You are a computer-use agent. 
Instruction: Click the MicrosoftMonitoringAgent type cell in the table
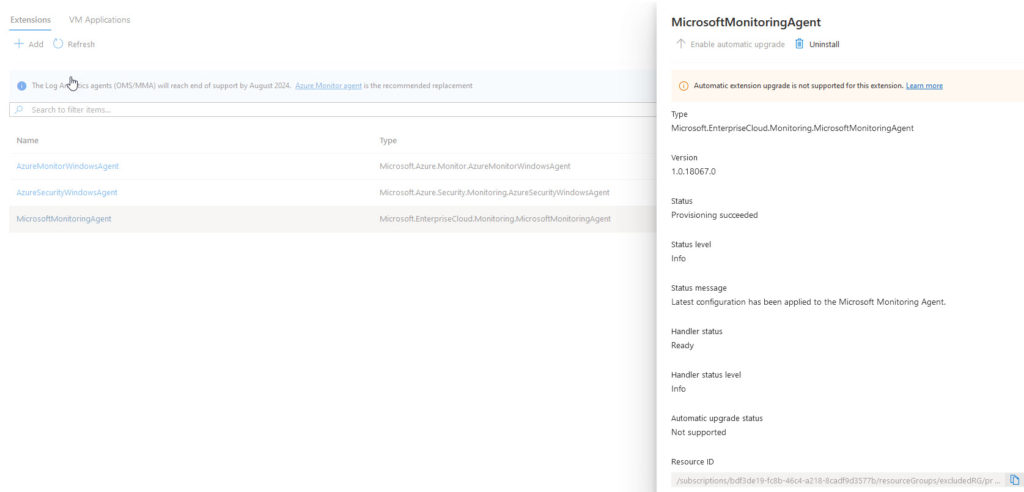[495, 219]
